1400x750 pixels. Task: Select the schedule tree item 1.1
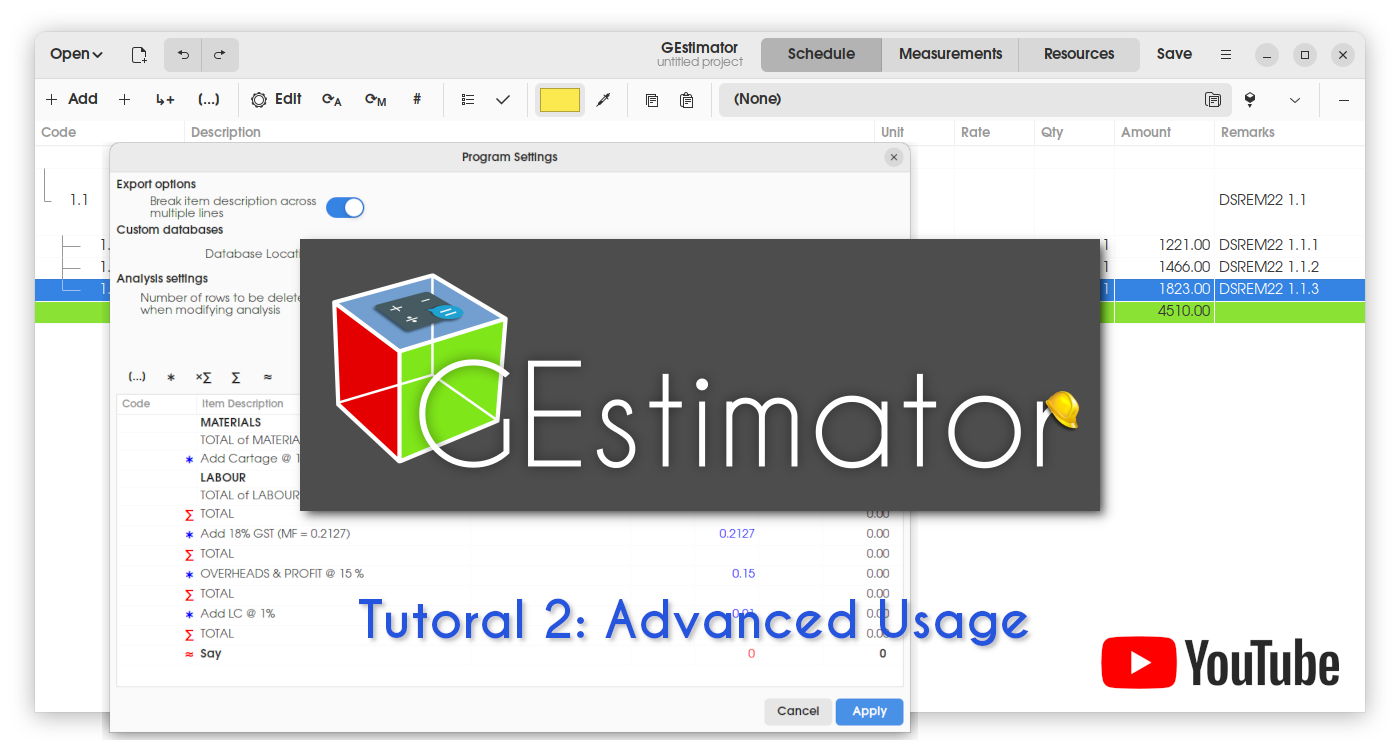pyautogui.click(x=79, y=200)
